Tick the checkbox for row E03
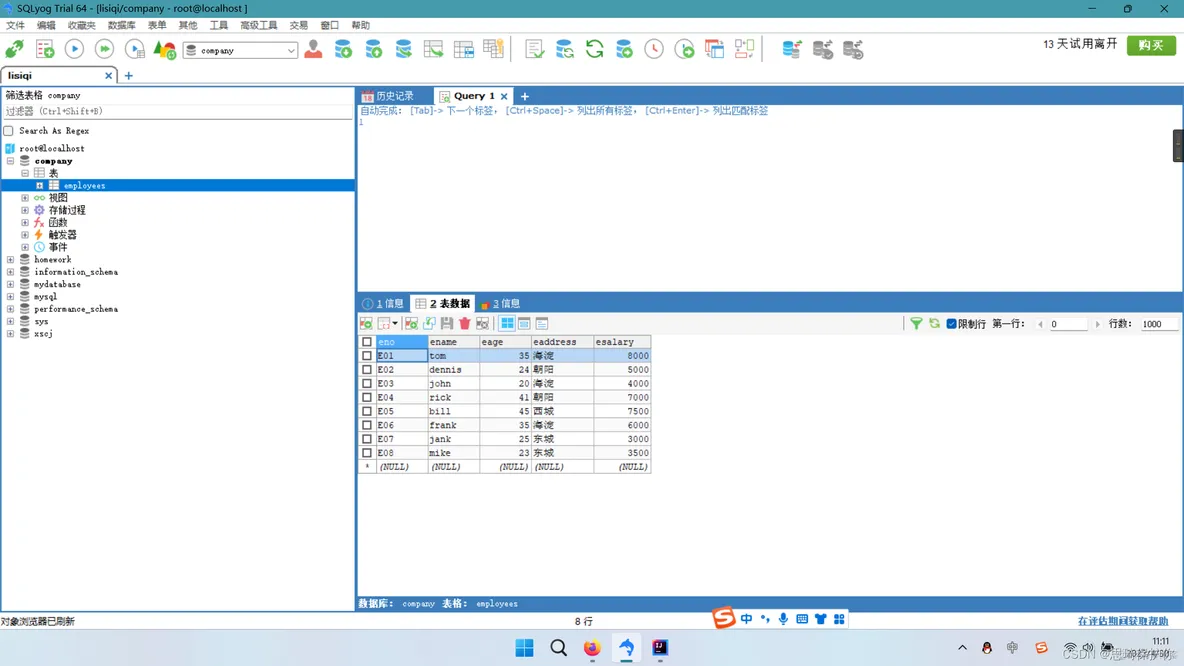1184x666 pixels. click(367, 384)
